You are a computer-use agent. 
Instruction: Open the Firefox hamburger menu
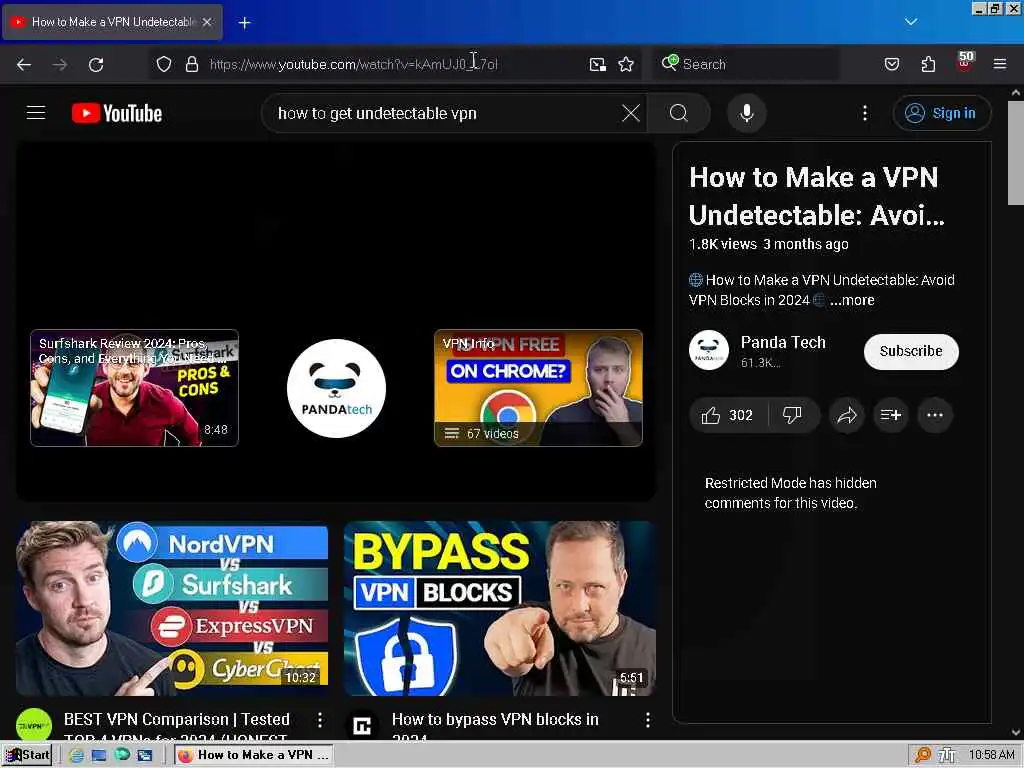tap(1000, 64)
